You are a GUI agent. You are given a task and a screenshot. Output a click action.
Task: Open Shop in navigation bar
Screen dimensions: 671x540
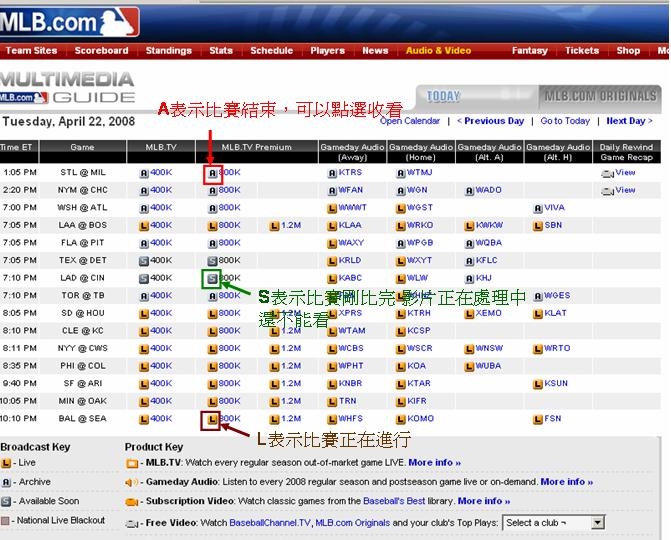628,50
